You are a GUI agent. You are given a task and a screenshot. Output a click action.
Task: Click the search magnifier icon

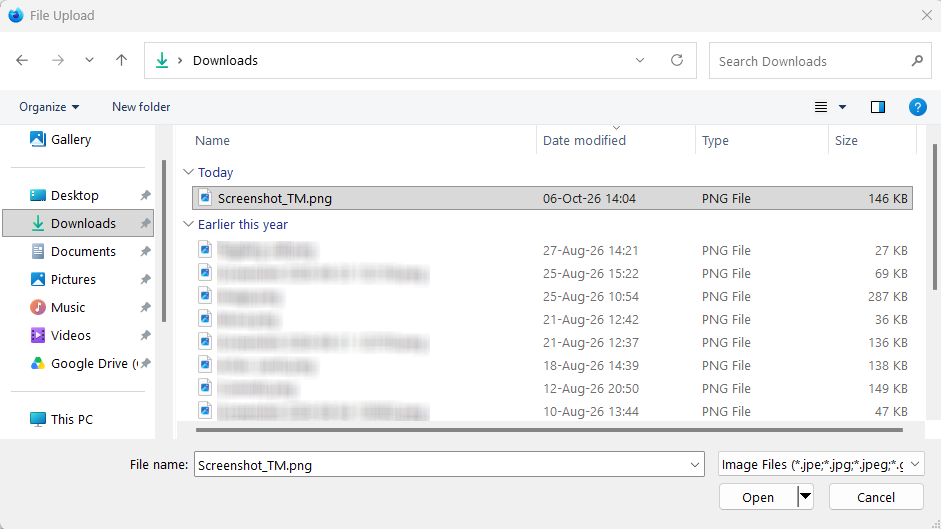click(x=917, y=61)
